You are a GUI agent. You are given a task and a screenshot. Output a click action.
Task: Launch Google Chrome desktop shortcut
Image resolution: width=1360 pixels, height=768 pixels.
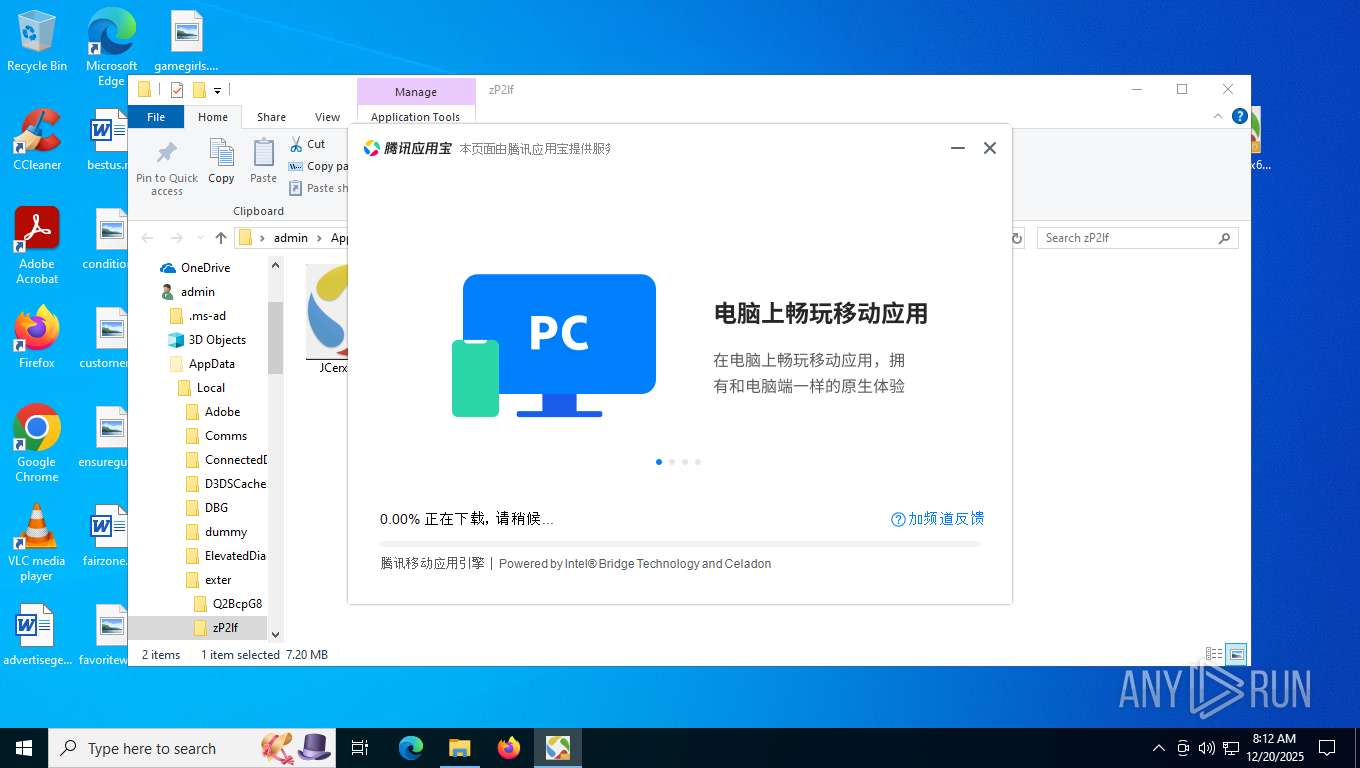[x=37, y=444]
